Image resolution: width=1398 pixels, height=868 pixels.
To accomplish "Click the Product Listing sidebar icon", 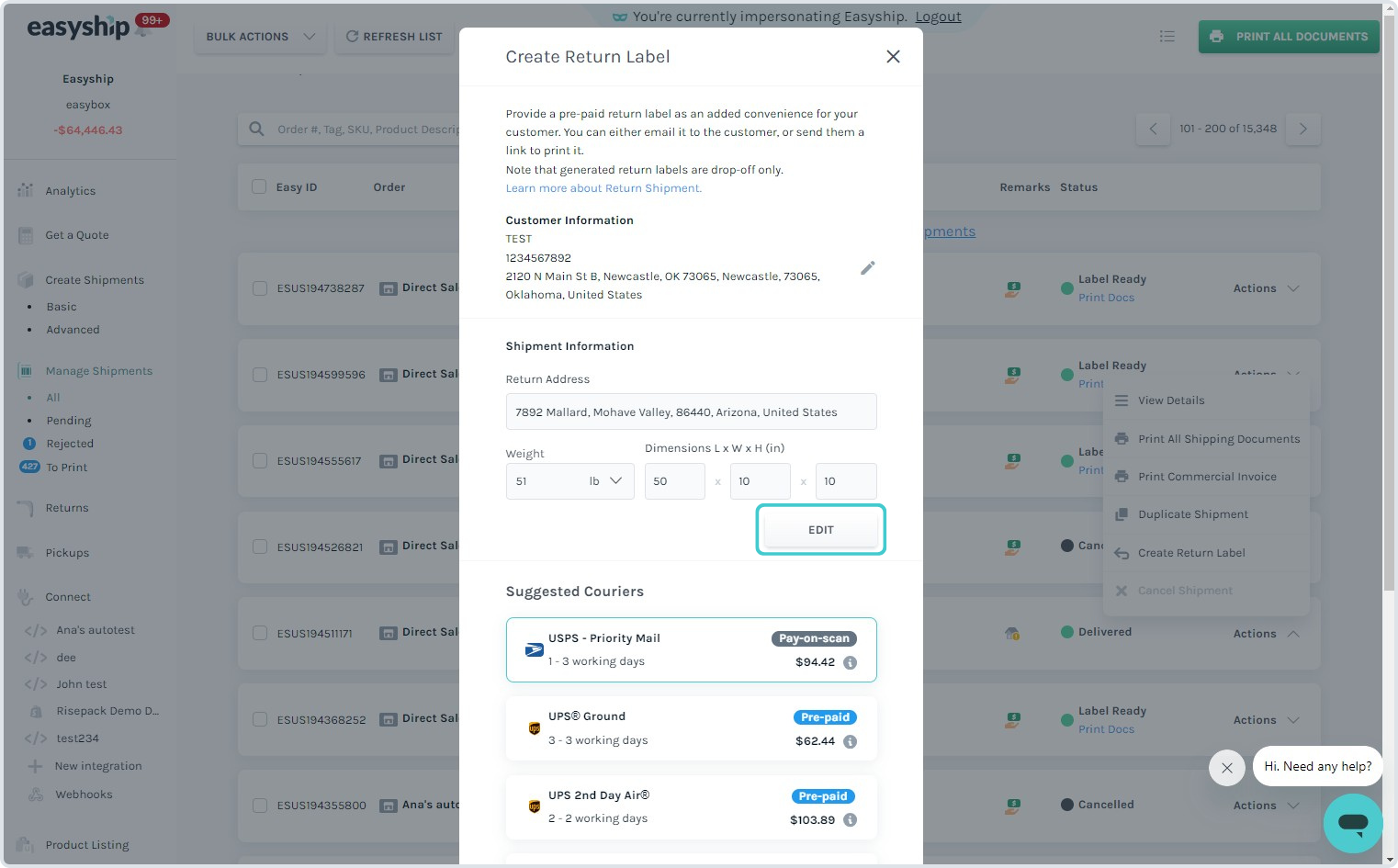I will coord(26,845).
